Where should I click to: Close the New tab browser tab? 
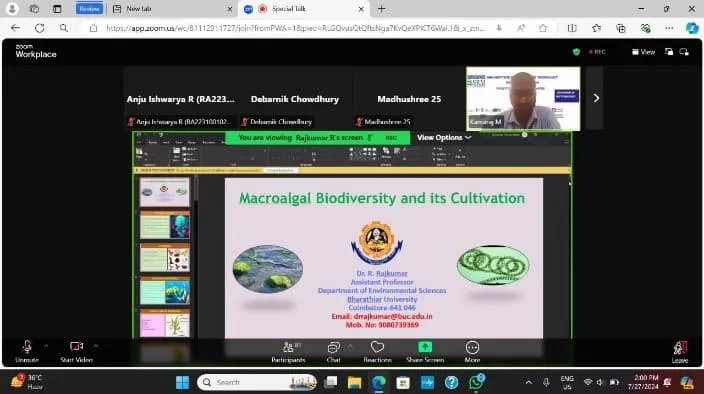pyautogui.click(x=229, y=9)
